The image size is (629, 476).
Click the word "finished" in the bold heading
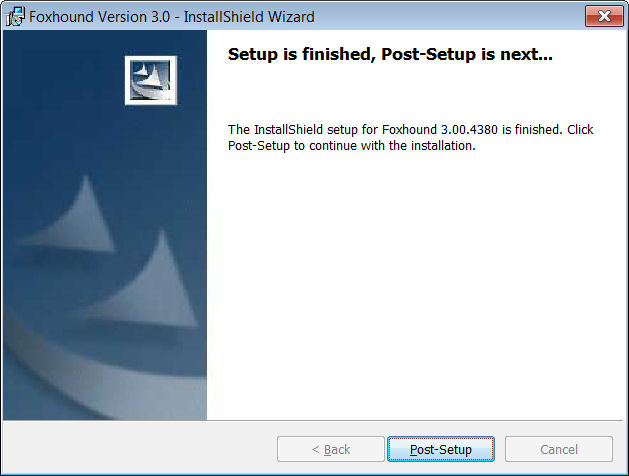coord(338,54)
